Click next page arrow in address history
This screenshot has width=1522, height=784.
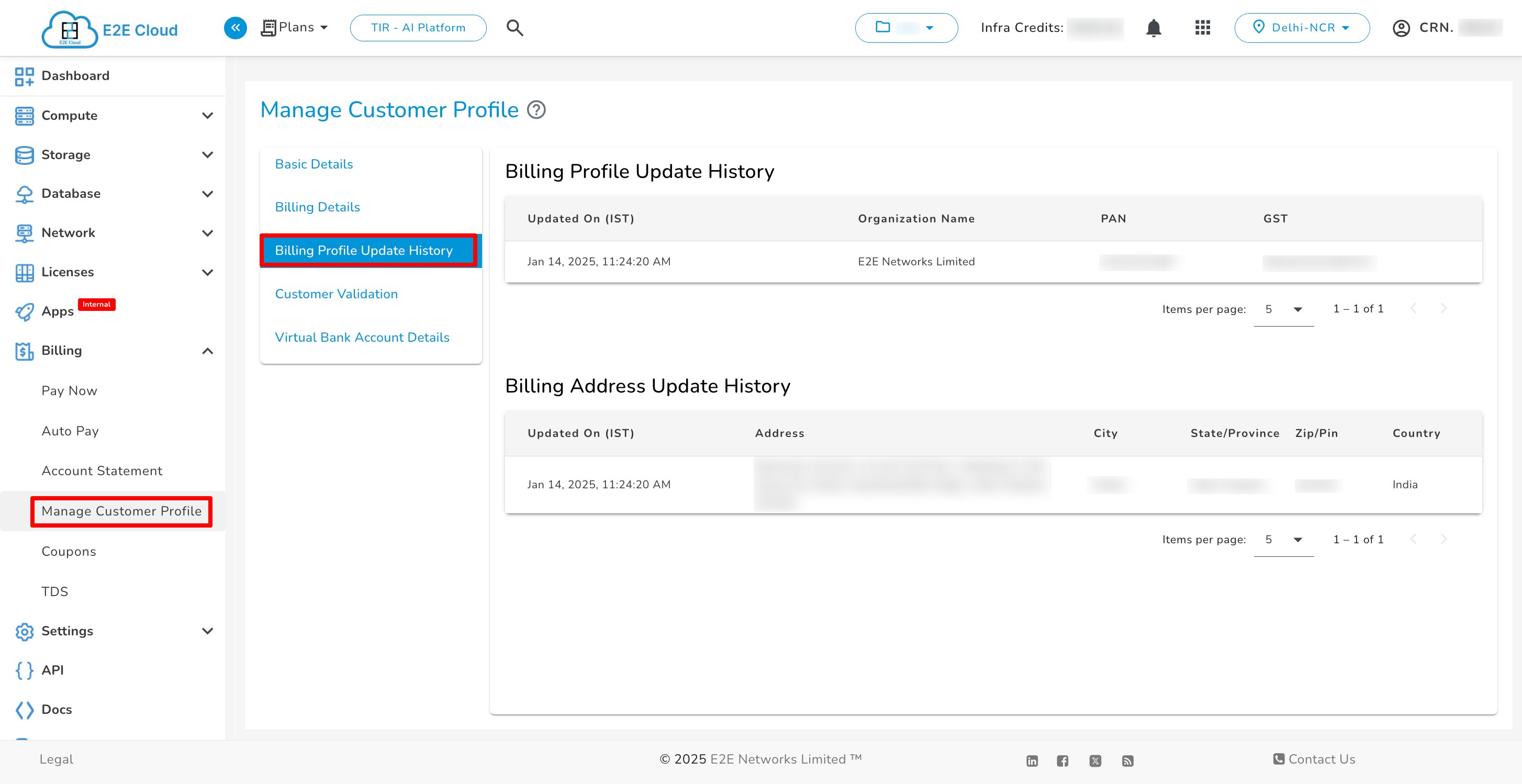click(1443, 539)
